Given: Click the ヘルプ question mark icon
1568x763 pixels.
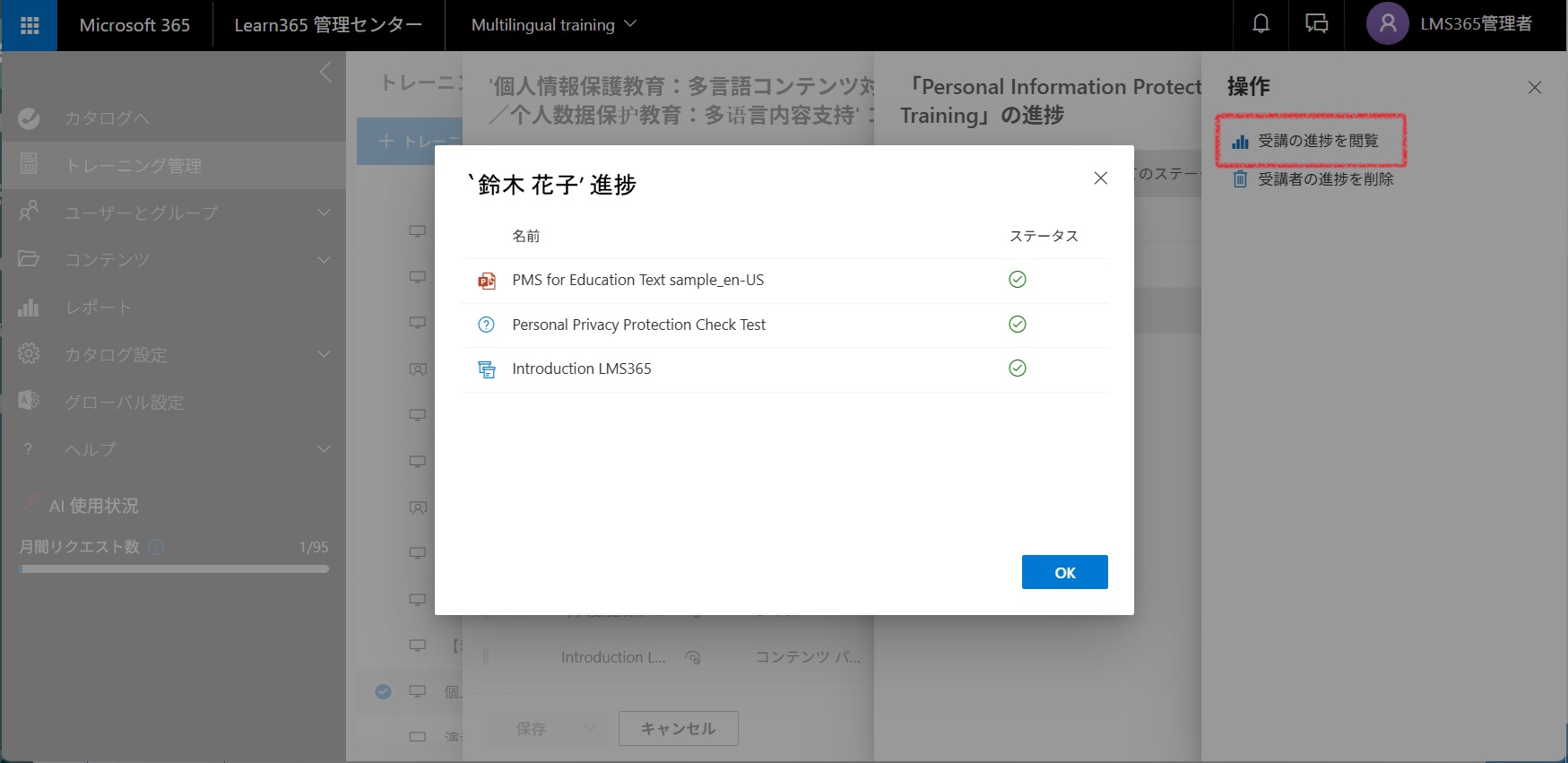Looking at the screenshot, I should click(28, 448).
